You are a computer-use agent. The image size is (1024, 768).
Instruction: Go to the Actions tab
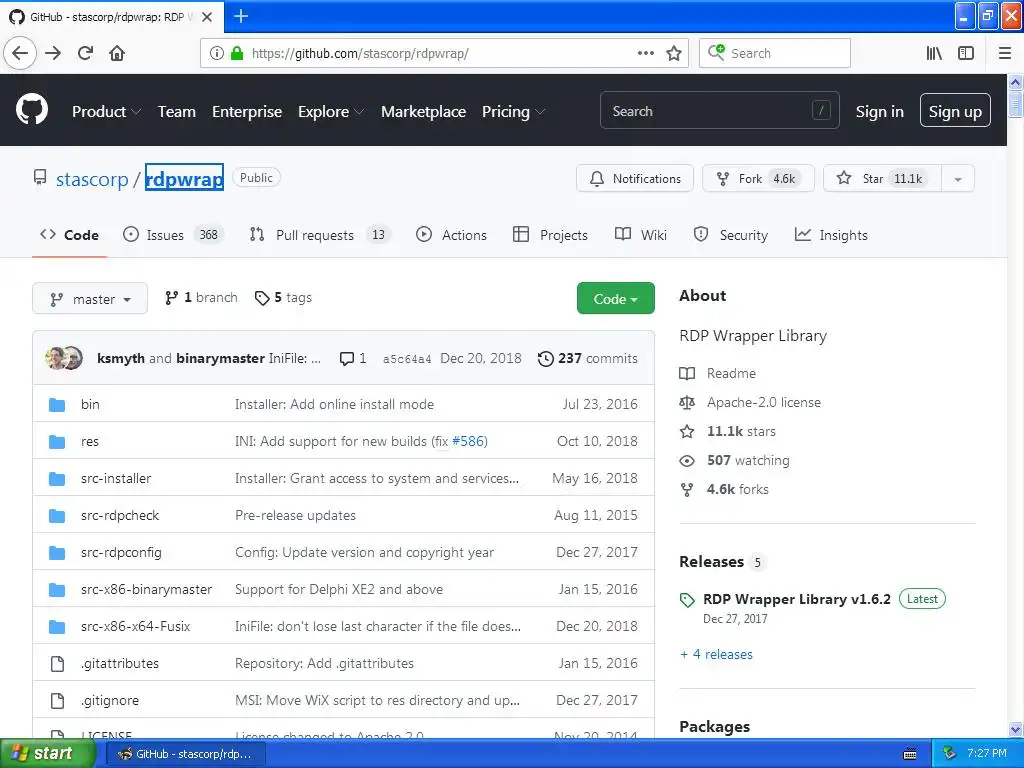pos(451,235)
